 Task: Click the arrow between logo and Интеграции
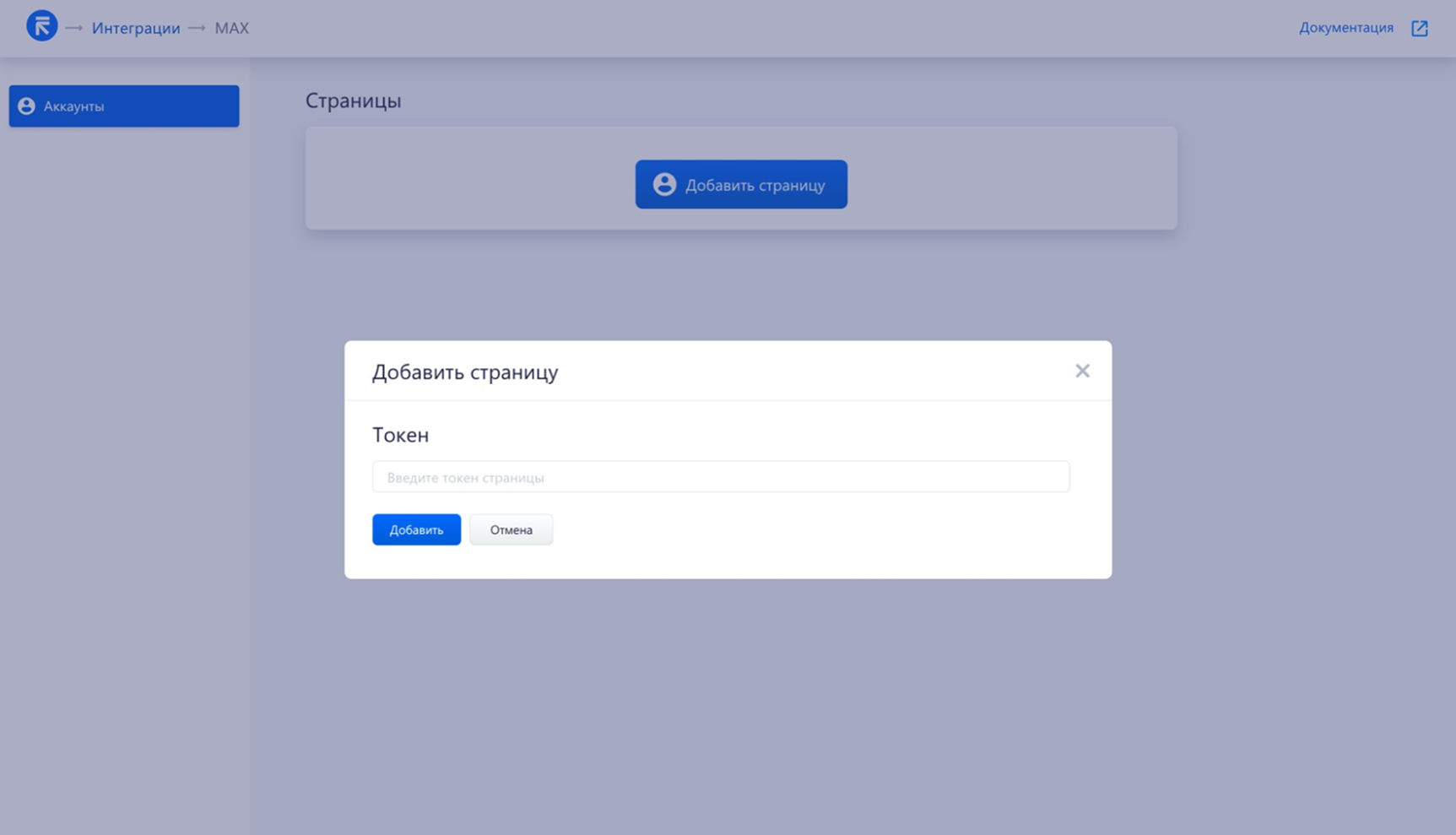tap(74, 28)
